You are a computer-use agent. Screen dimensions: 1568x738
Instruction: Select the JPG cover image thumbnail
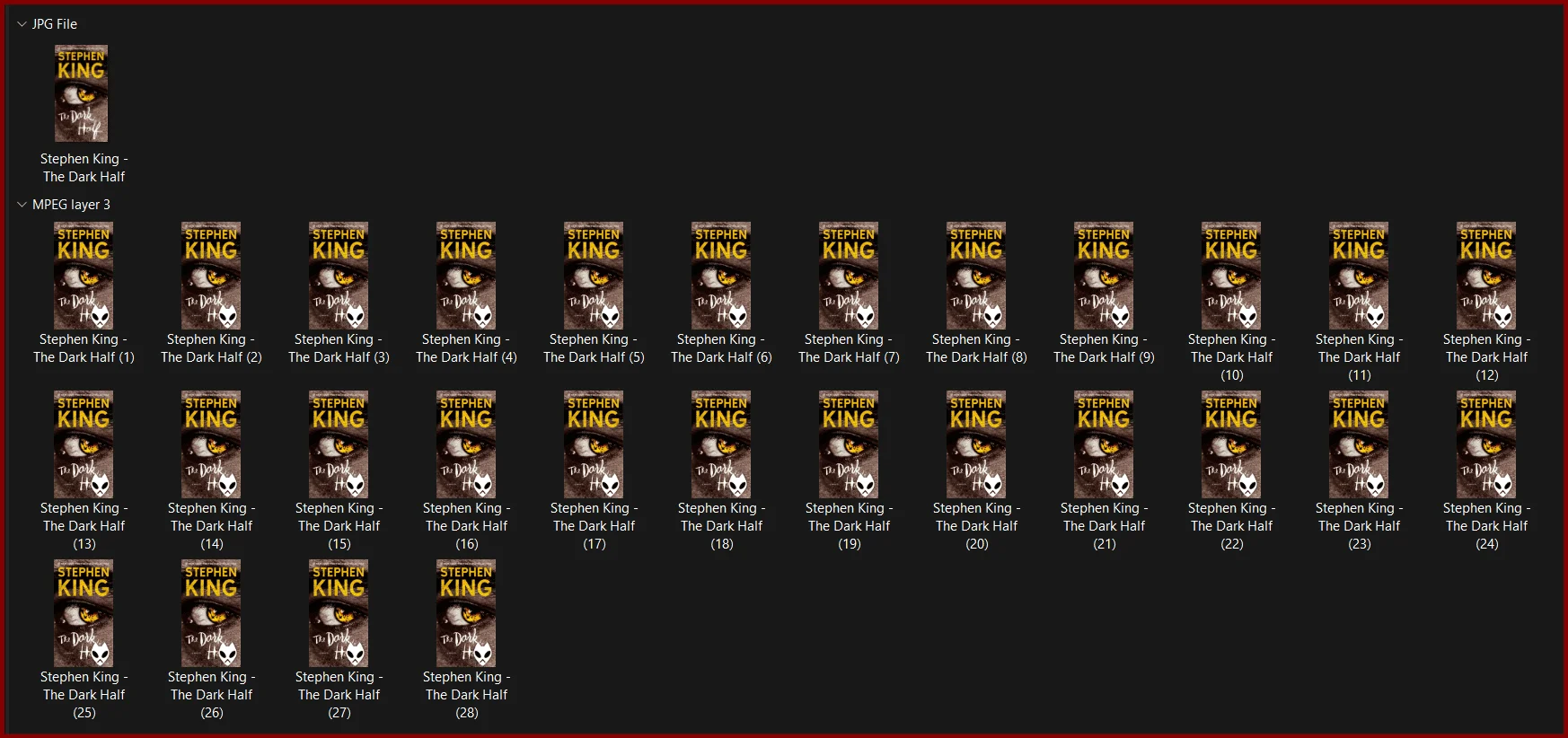82,93
